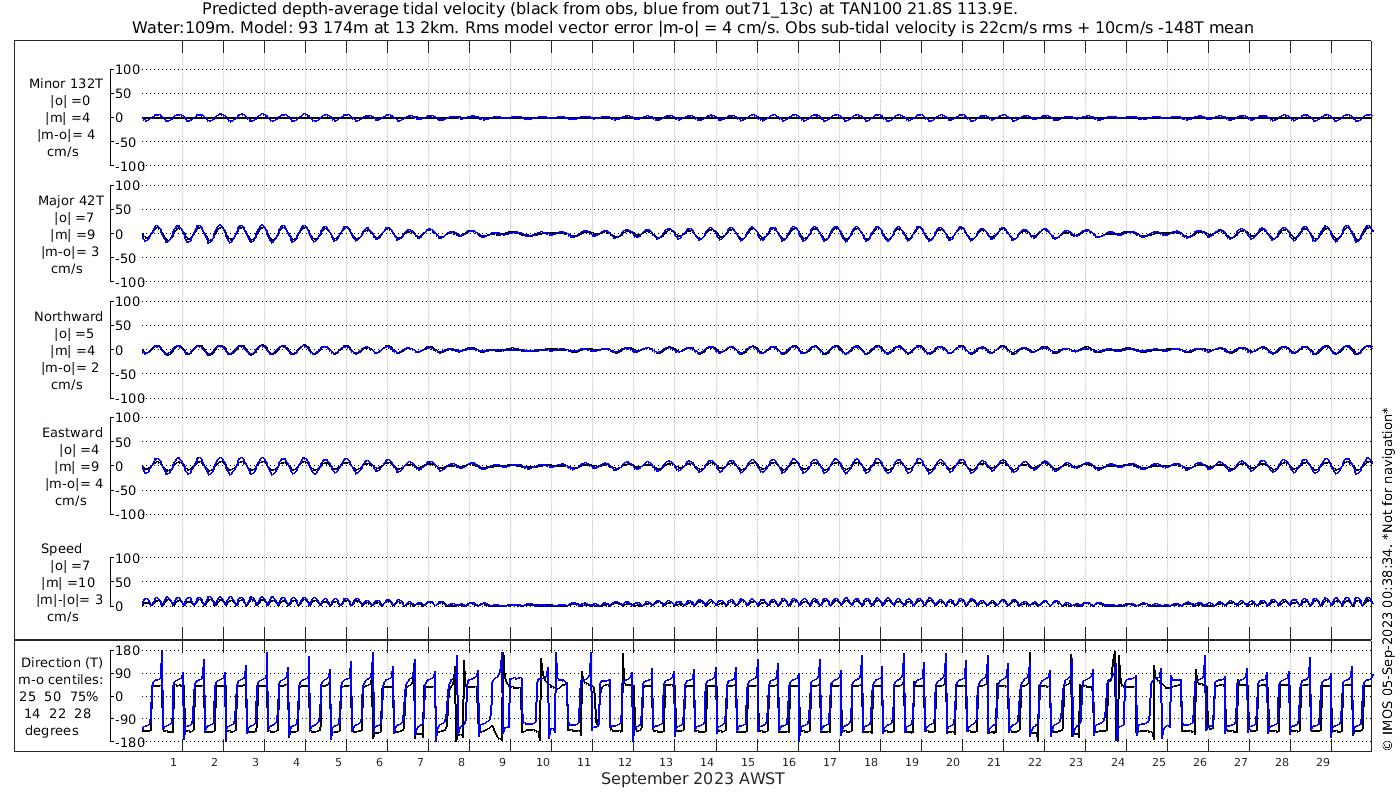Click '|m-o|= 2' in the Northward panel
1400x800 pixels.
point(68,367)
